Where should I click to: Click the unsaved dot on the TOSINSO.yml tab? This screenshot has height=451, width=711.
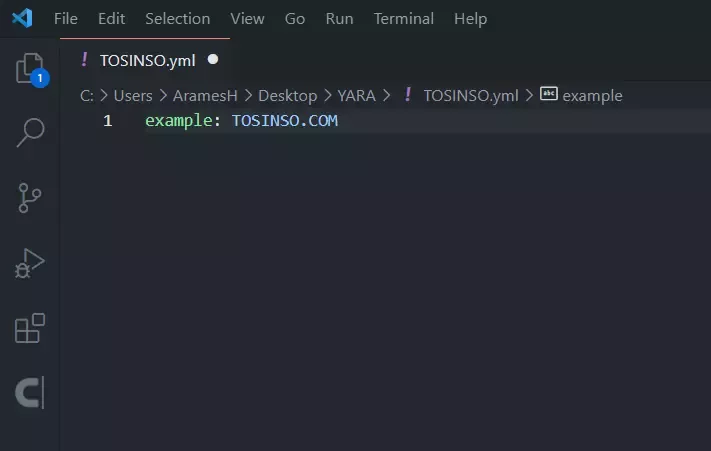tap(213, 59)
